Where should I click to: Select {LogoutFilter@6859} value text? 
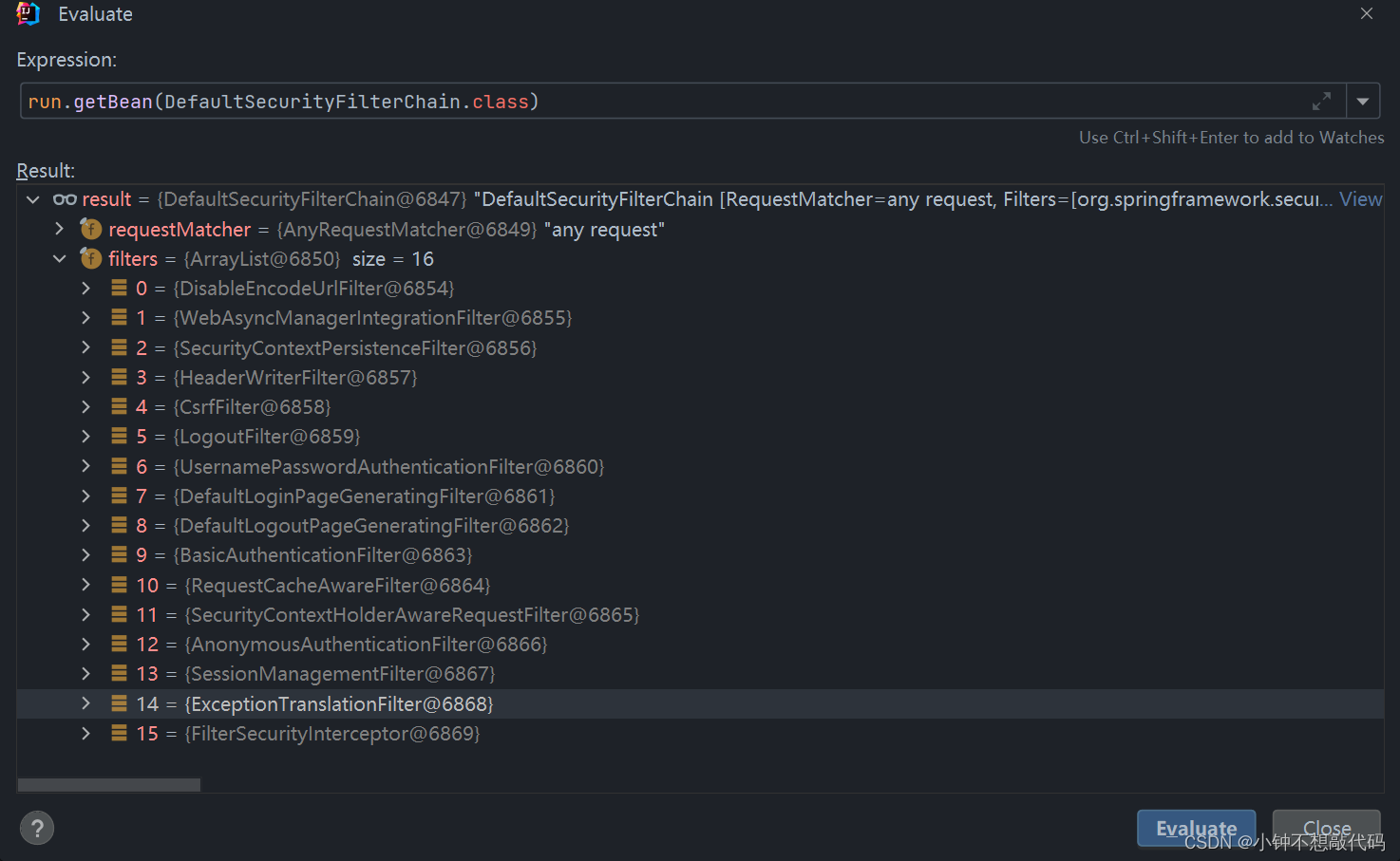(x=267, y=437)
